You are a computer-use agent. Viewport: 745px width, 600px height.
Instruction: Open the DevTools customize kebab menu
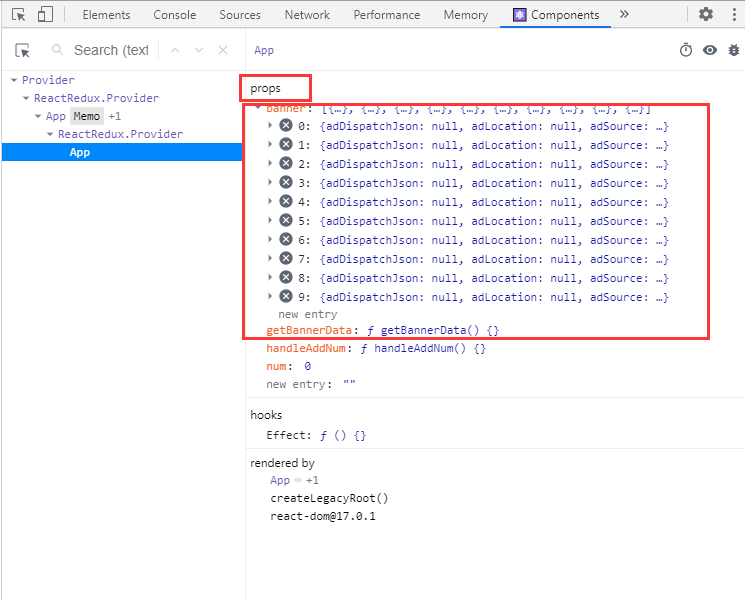[x=734, y=15]
